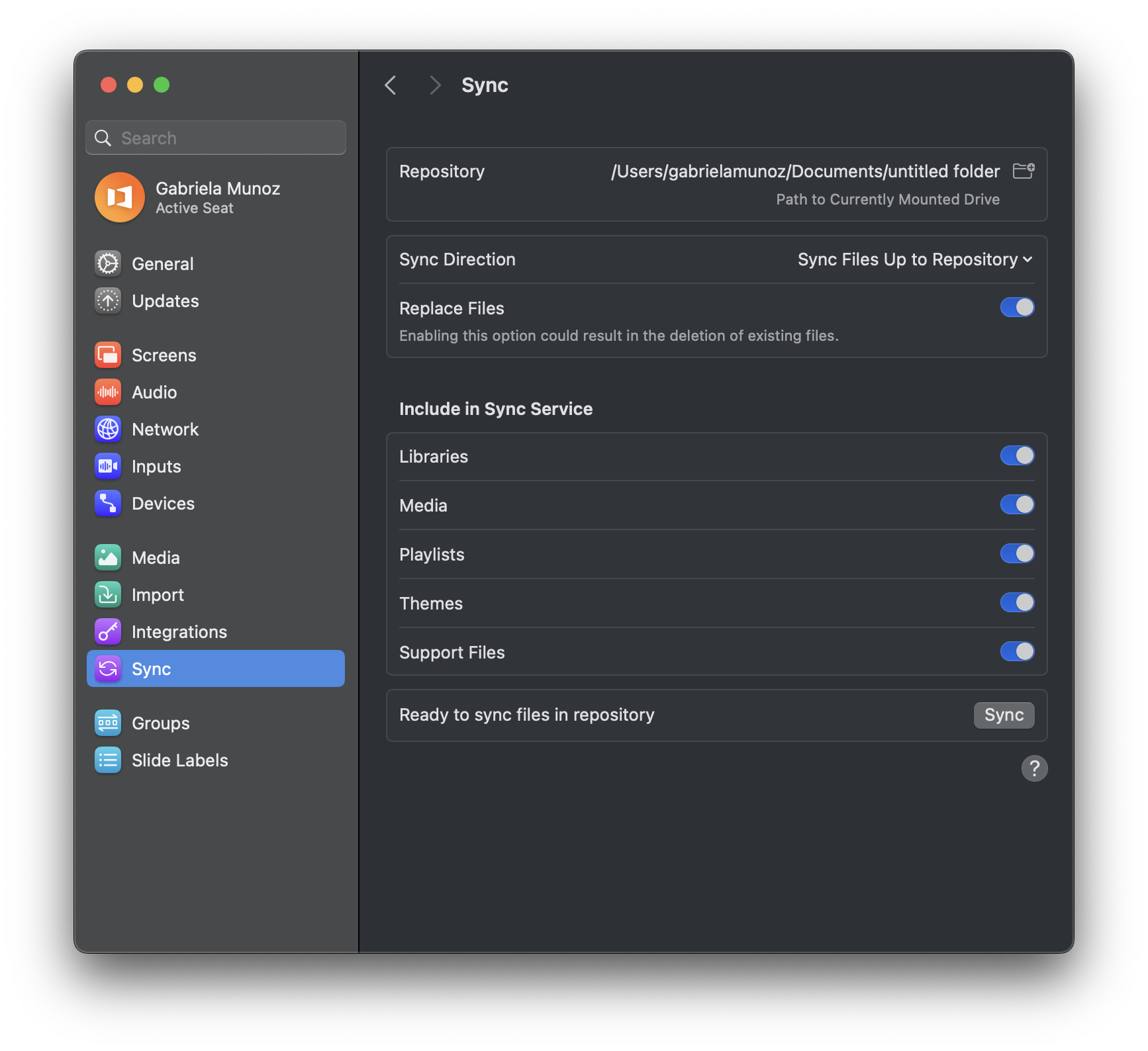1148x1051 pixels.
Task: Select Groups in the sidebar
Action: pyautogui.click(x=161, y=723)
